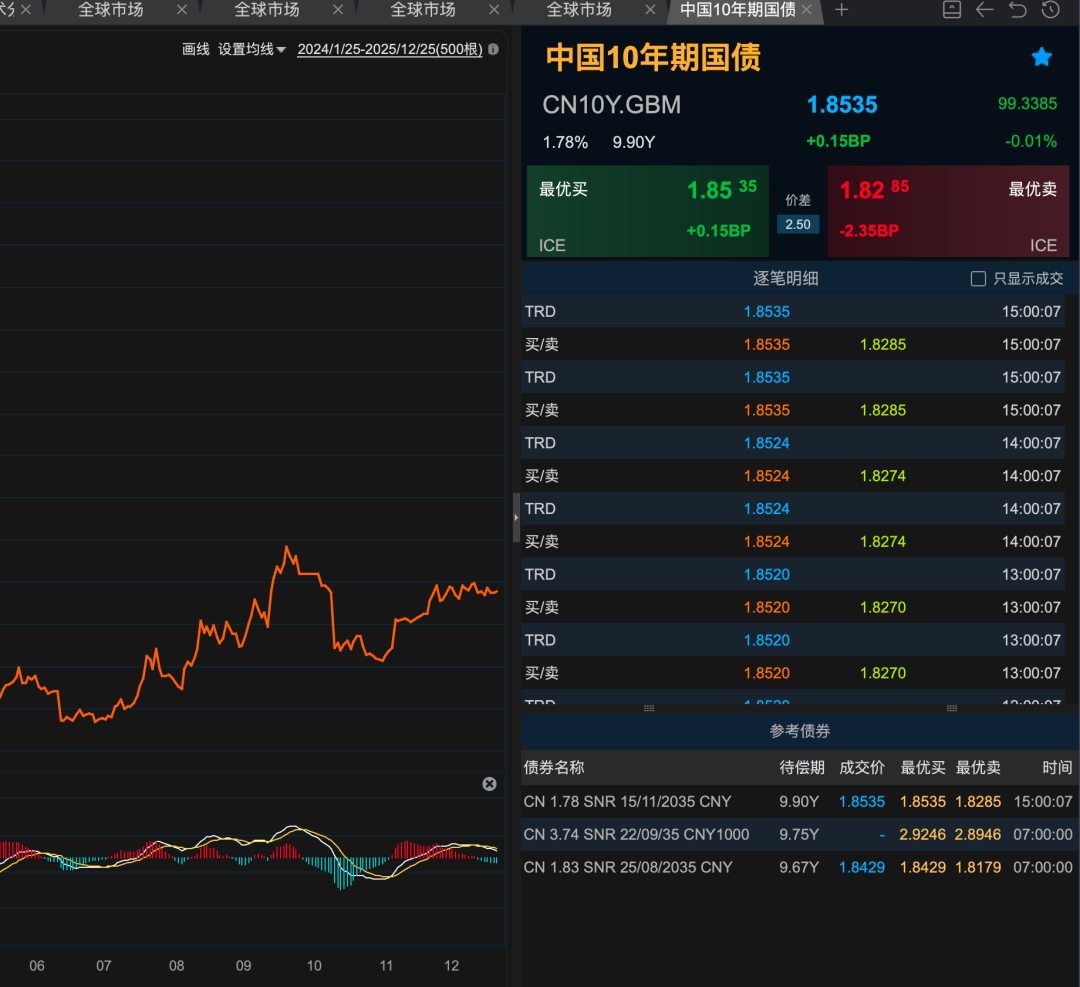Close the 中国10年期国债 tab
The image size is (1080, 987).
pyautogui.click(x=807, y=10)
